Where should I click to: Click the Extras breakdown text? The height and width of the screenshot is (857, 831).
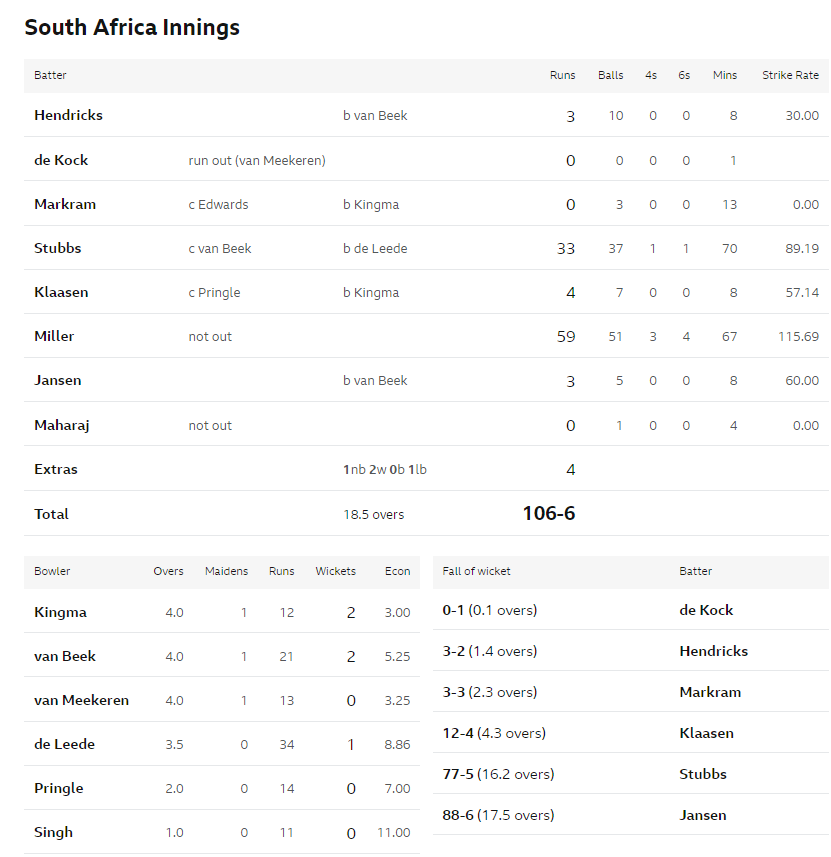(385, 469)
